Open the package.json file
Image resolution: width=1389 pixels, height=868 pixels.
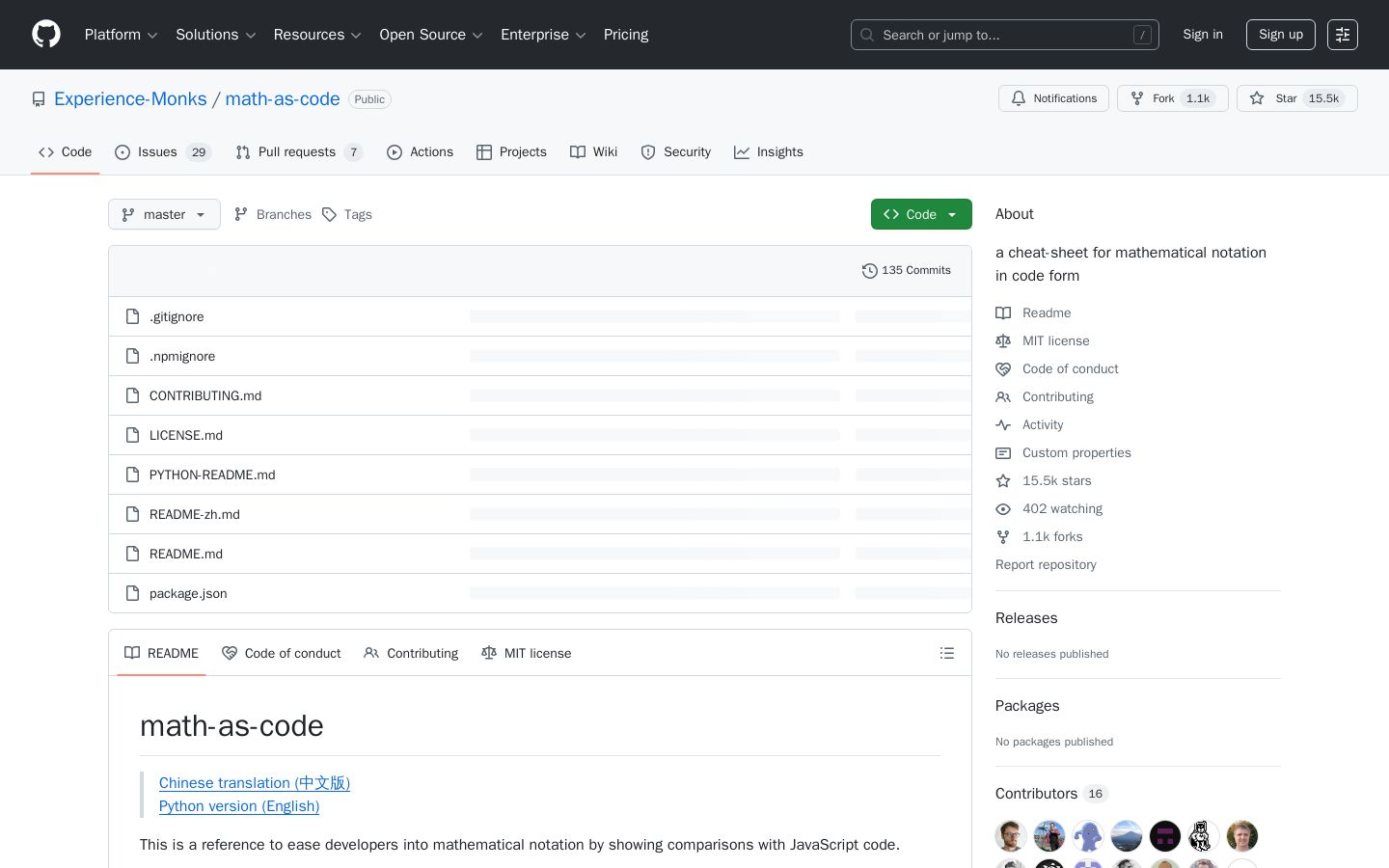[188, 593]
